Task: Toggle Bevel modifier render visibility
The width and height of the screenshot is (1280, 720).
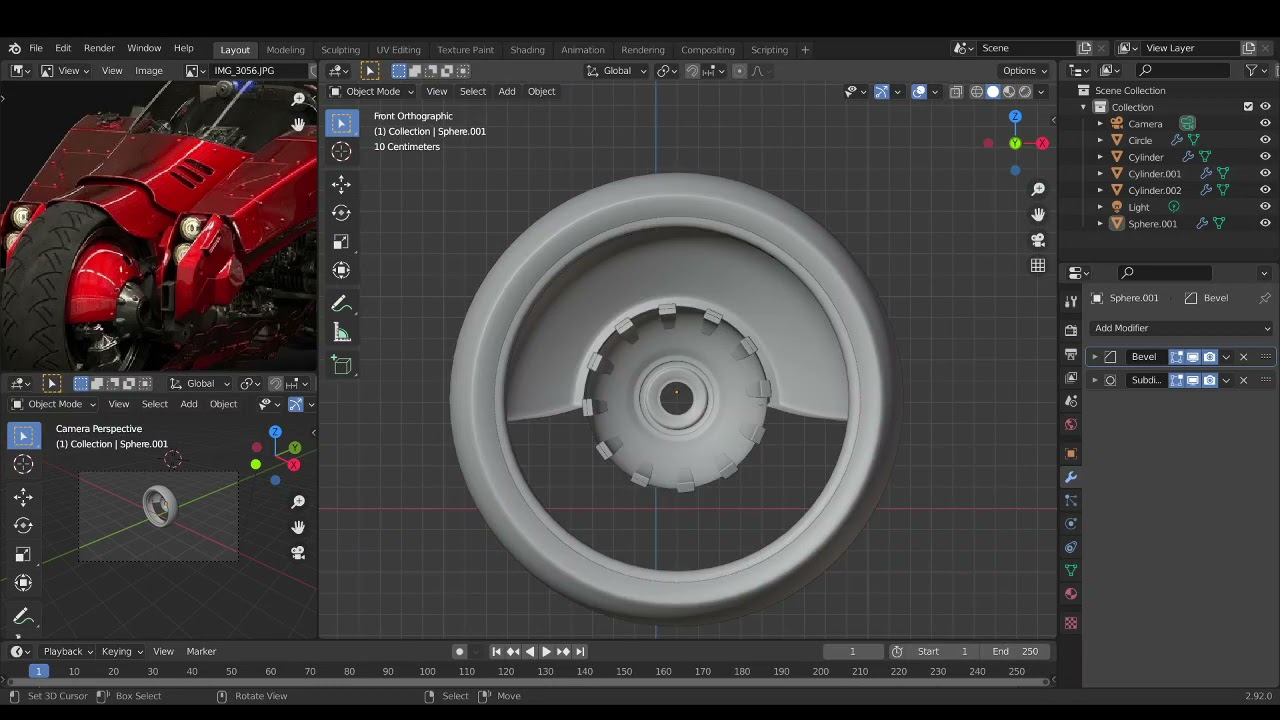Action: tap(1209, 357)
